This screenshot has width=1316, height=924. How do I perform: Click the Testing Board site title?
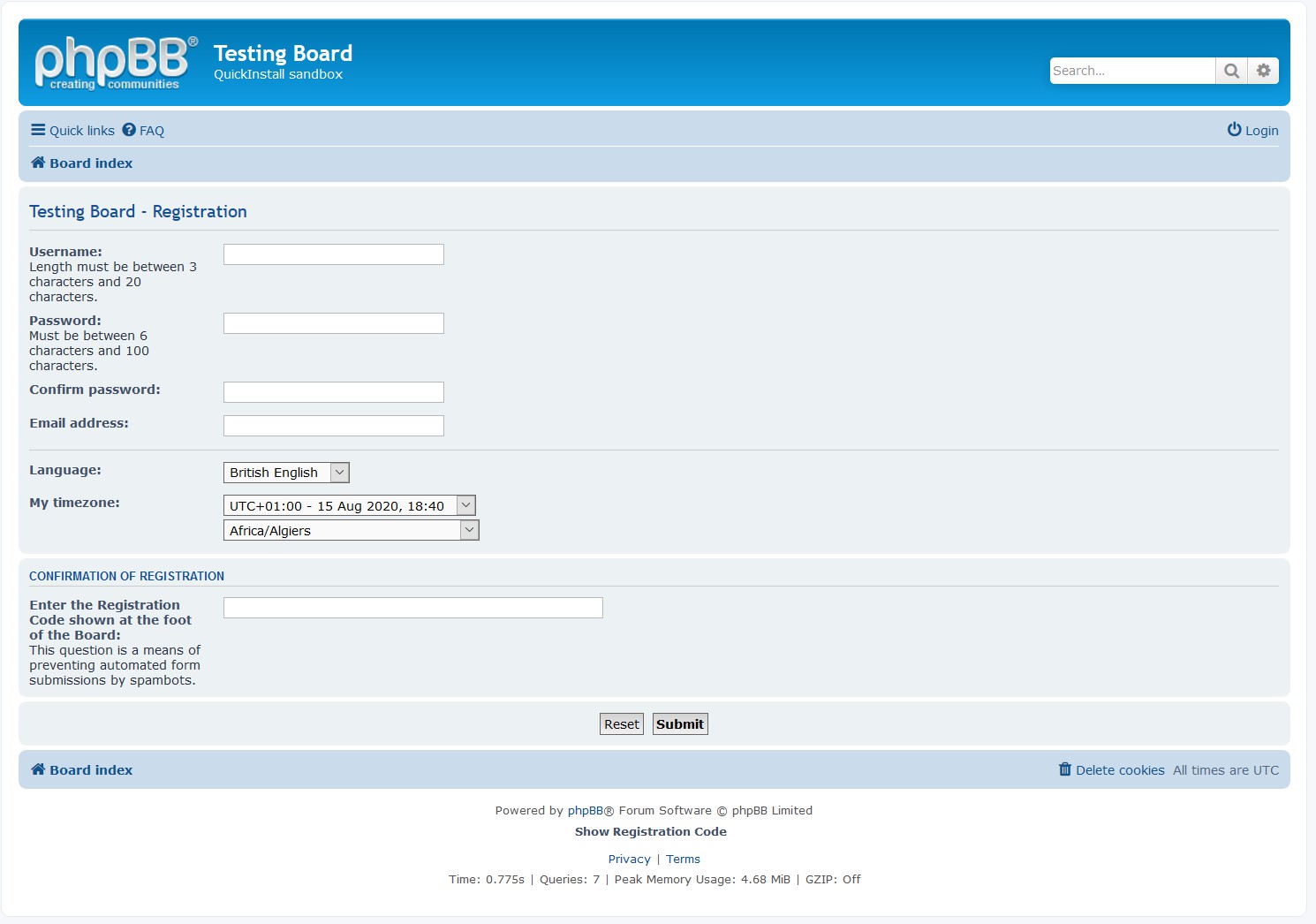283,53
